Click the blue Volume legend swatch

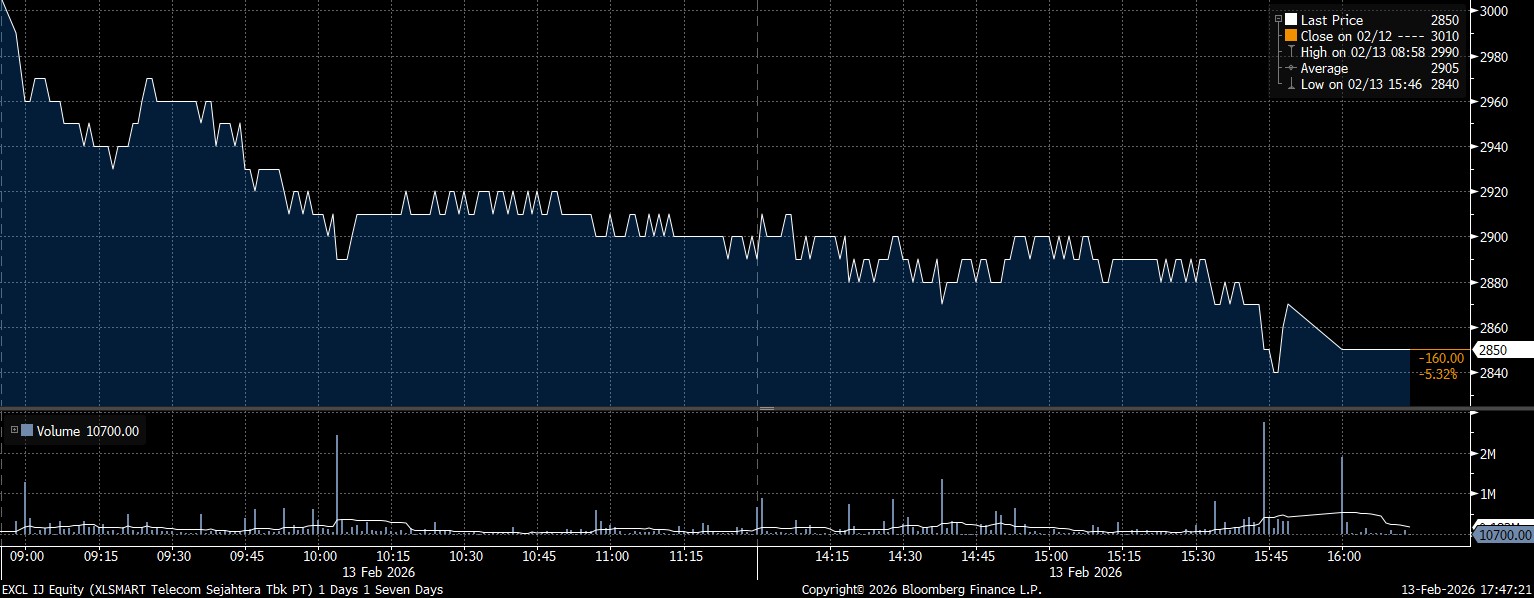[x=27, y=431]
